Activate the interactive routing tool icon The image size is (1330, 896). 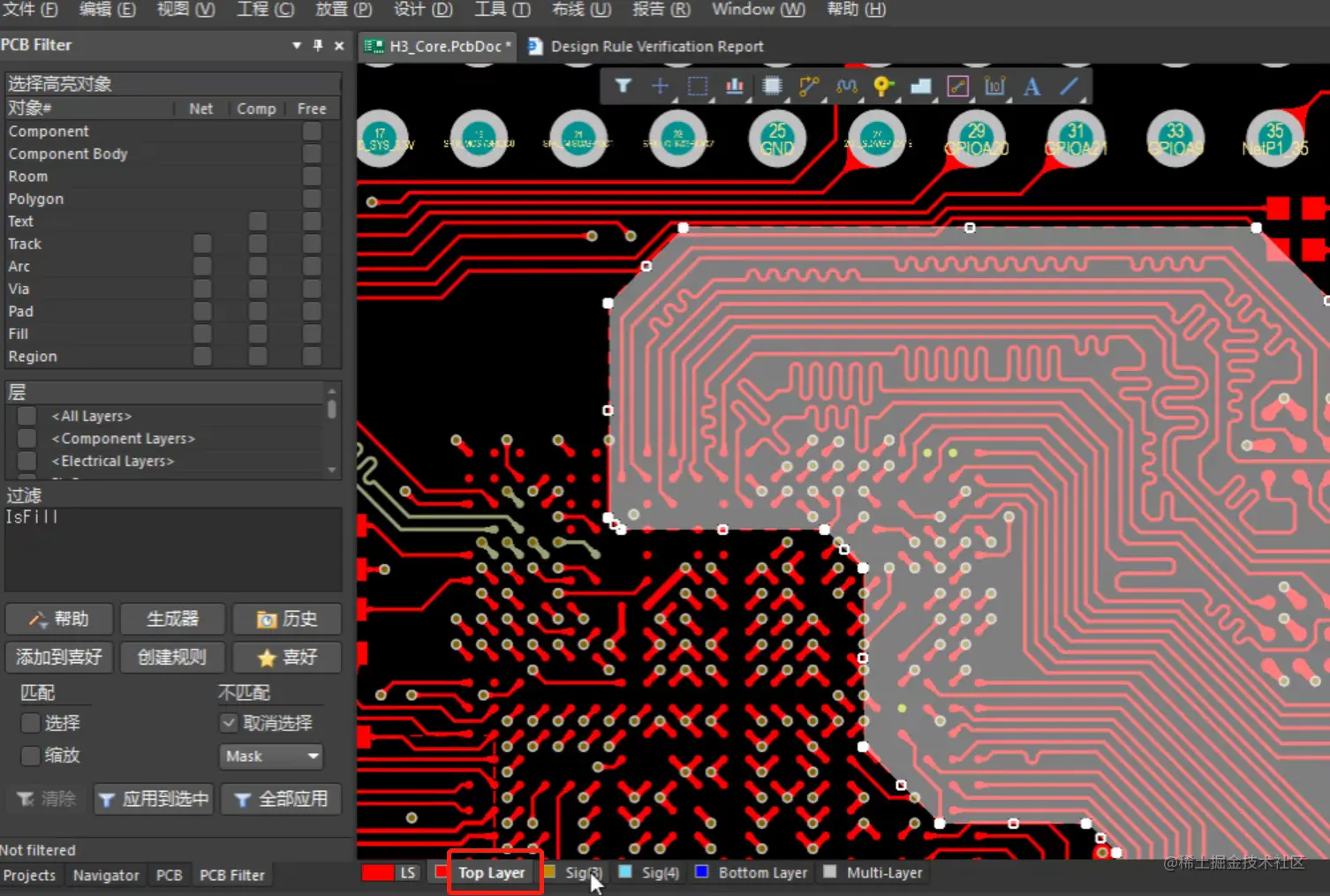point(809,86)
